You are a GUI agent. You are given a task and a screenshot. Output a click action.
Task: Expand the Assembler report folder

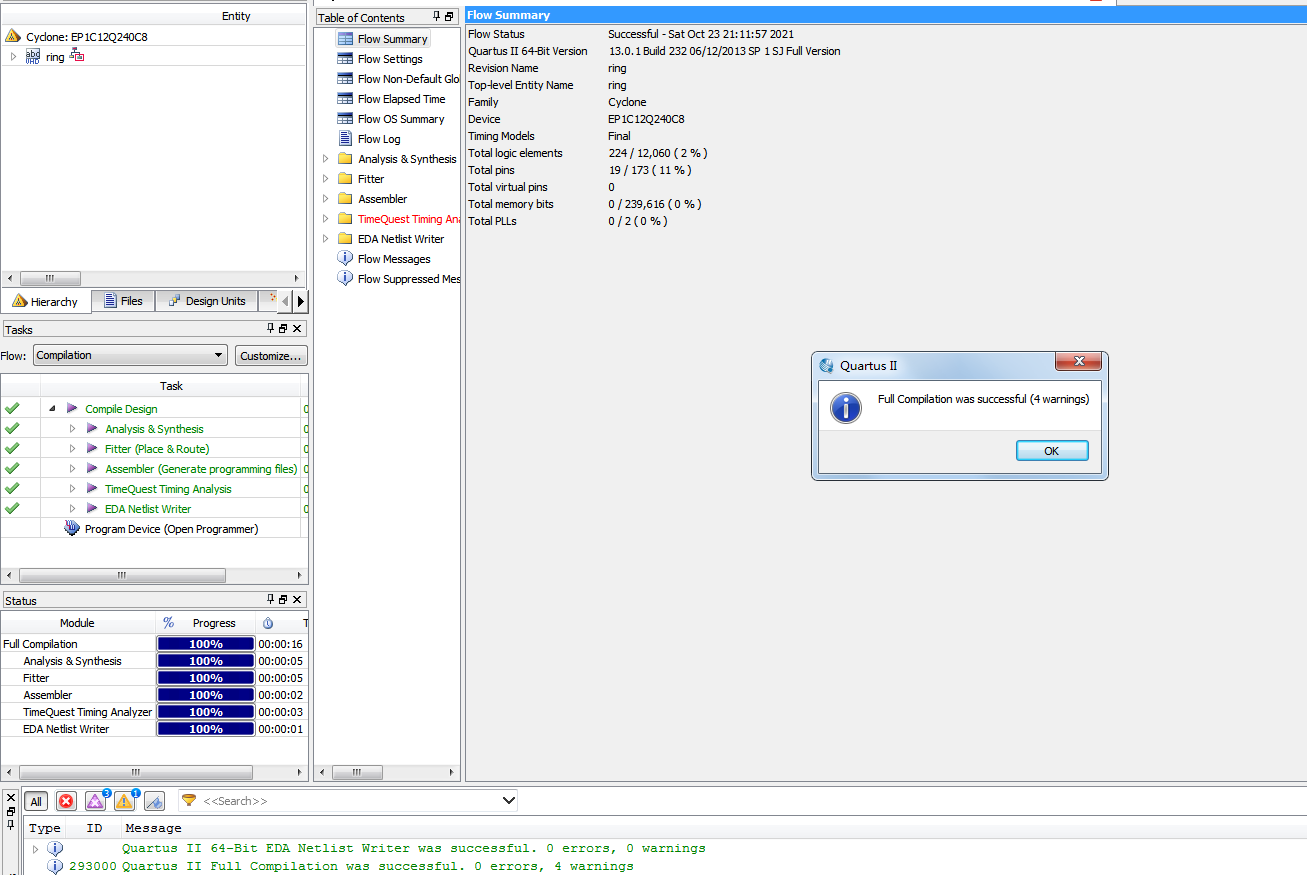pyautogui.click(x=325, y=199)
